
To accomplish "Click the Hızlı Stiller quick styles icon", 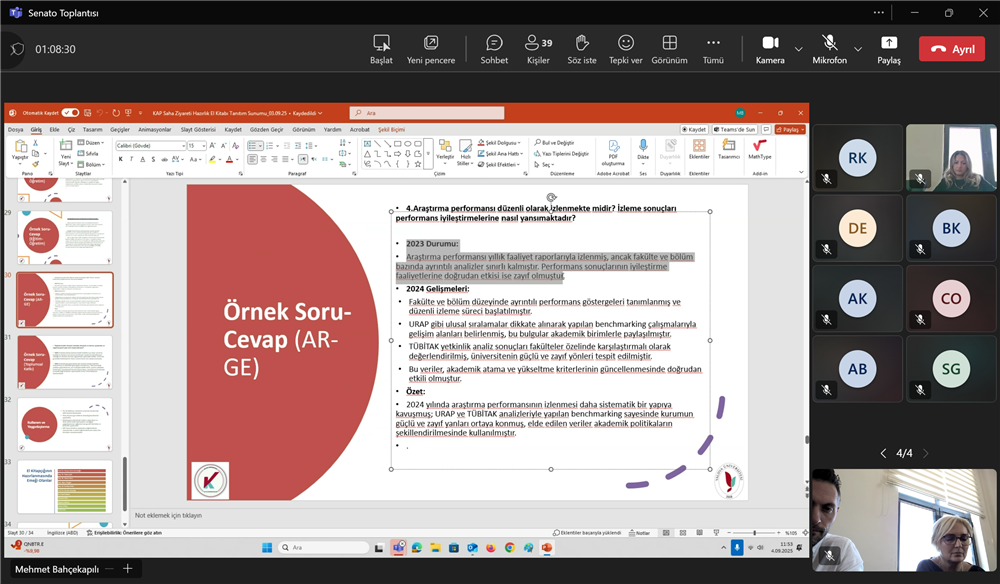I will click(x=466, y=146).
